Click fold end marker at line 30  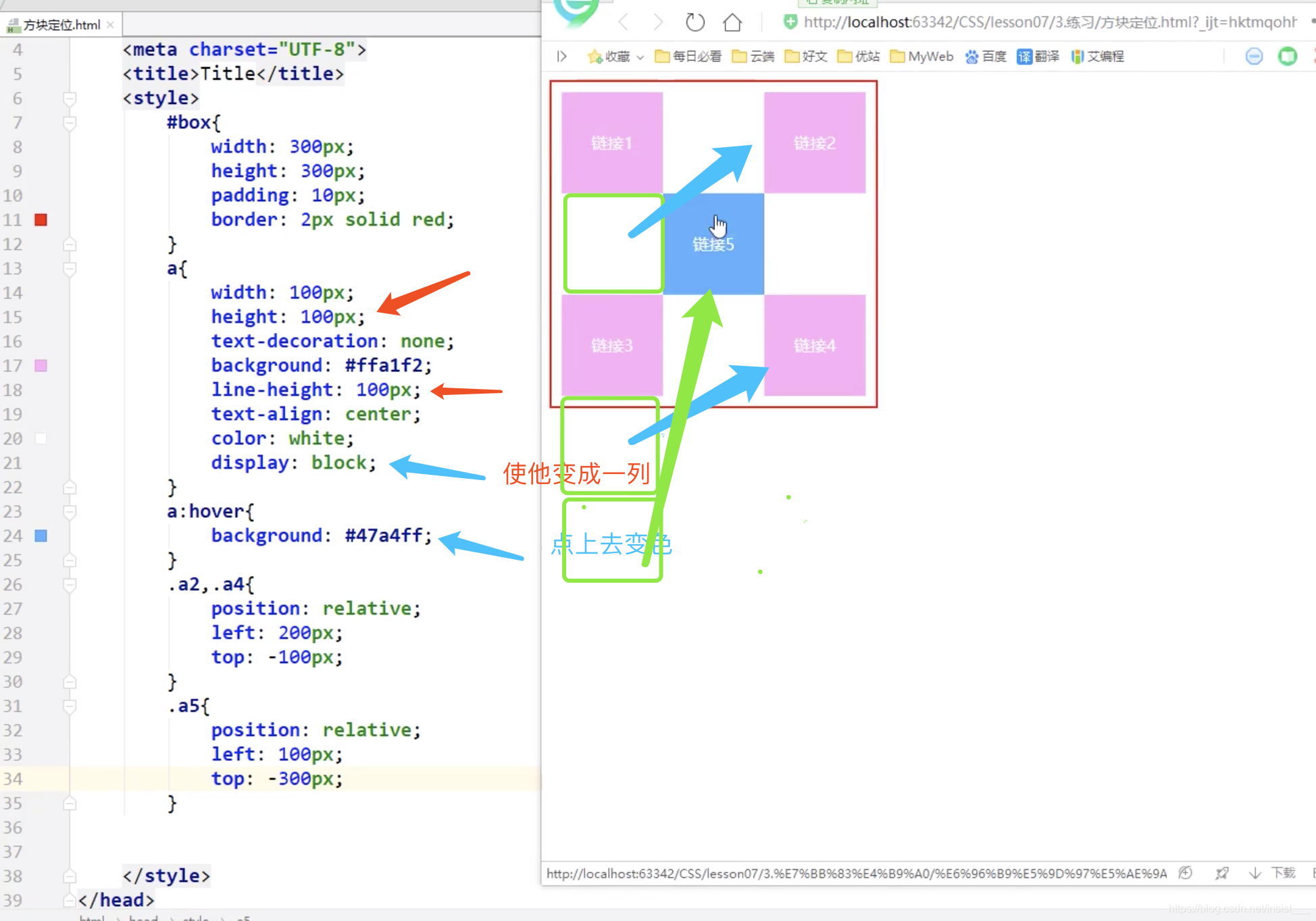click(x=70, y=681)
